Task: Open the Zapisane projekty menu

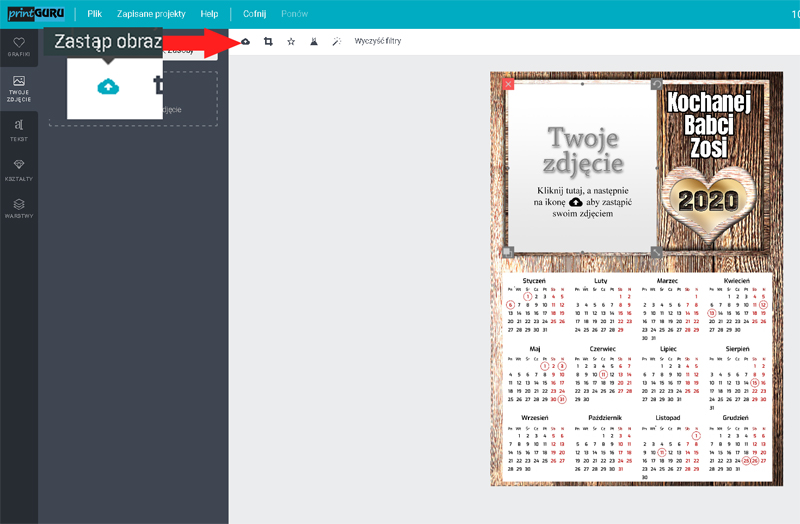Action: (150, 14)
